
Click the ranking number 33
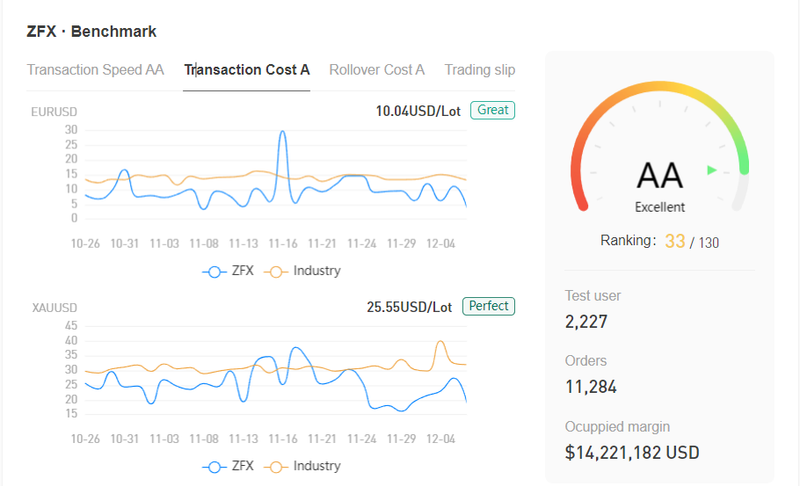(674, 241)
